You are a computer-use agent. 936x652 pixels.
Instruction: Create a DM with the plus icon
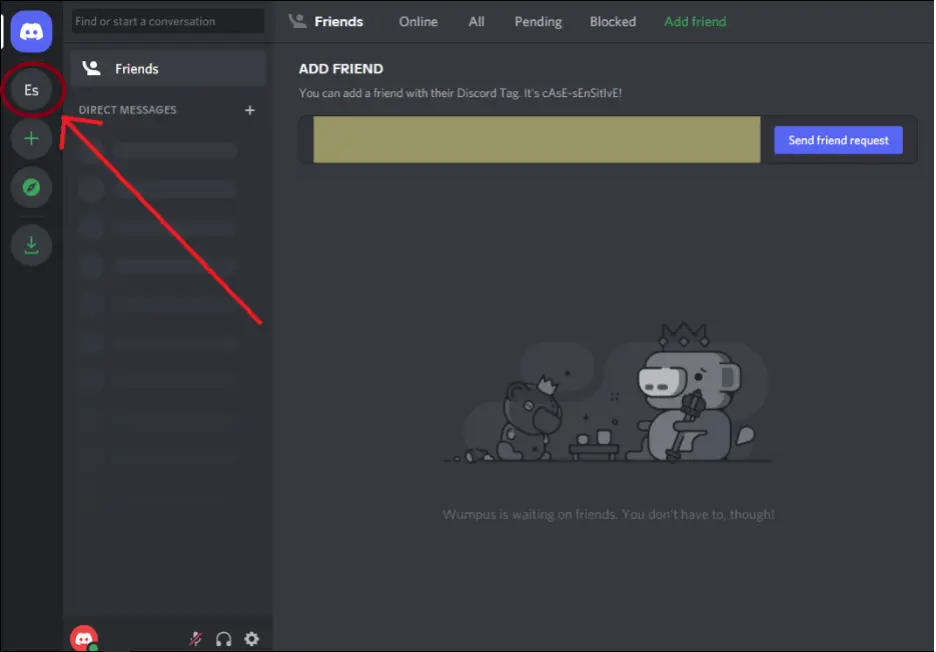(x=250, y=110)
